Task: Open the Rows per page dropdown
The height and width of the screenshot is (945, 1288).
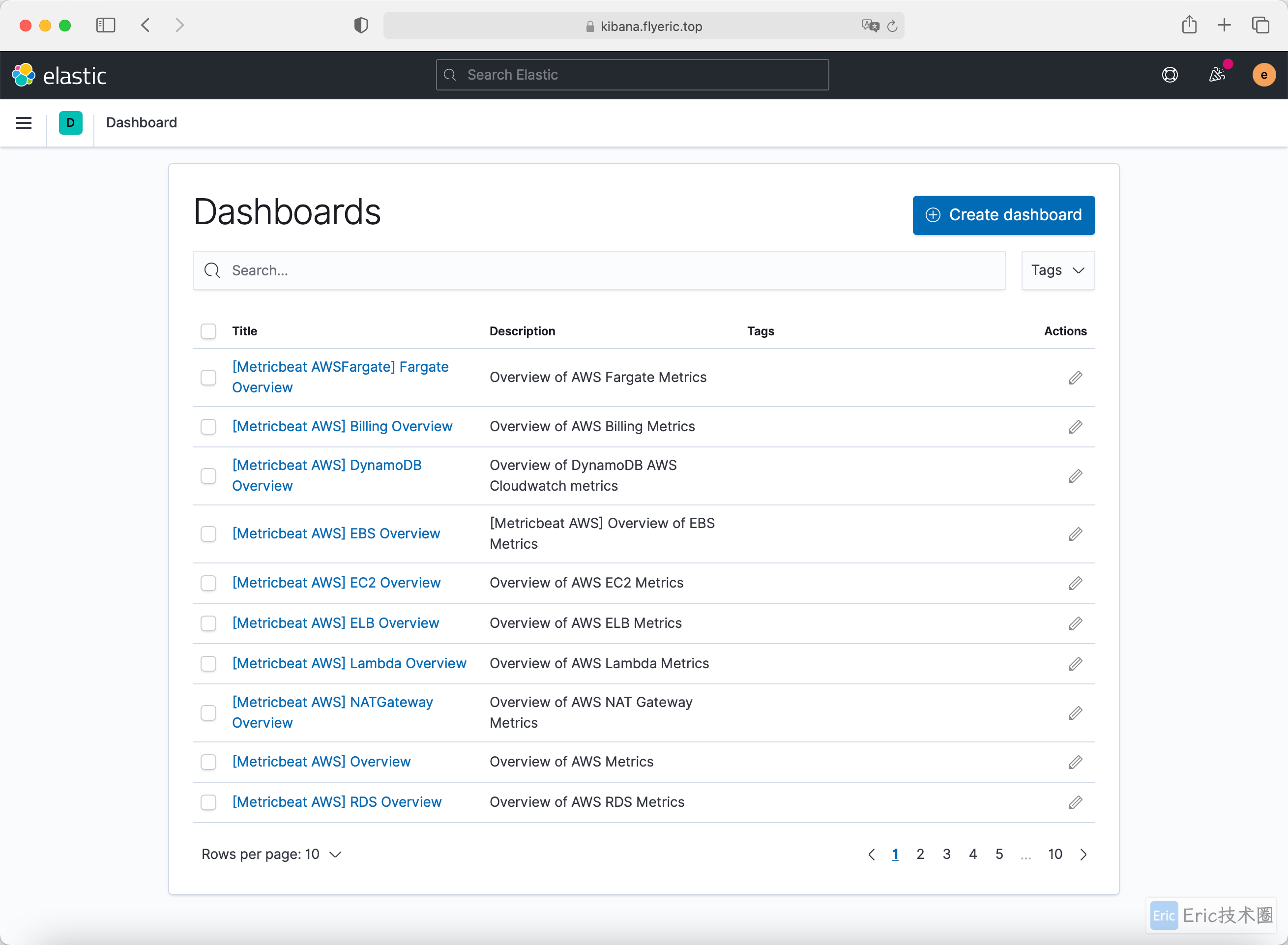Action: point(271,854)
